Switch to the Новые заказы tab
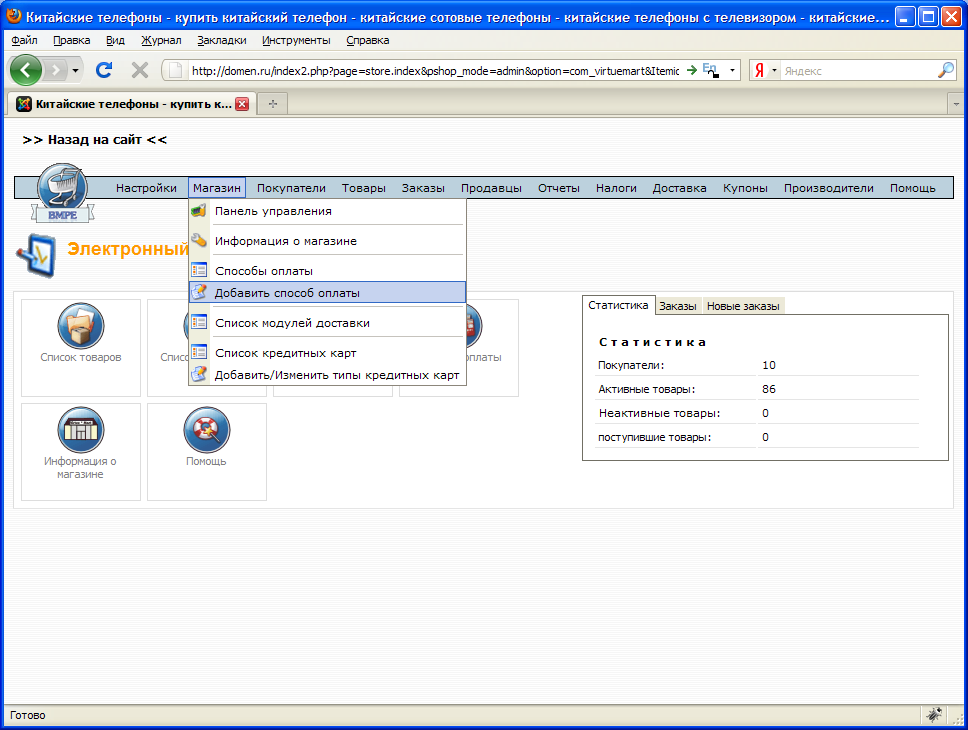Viewport: 968px width, 730px height. (743, 306)
